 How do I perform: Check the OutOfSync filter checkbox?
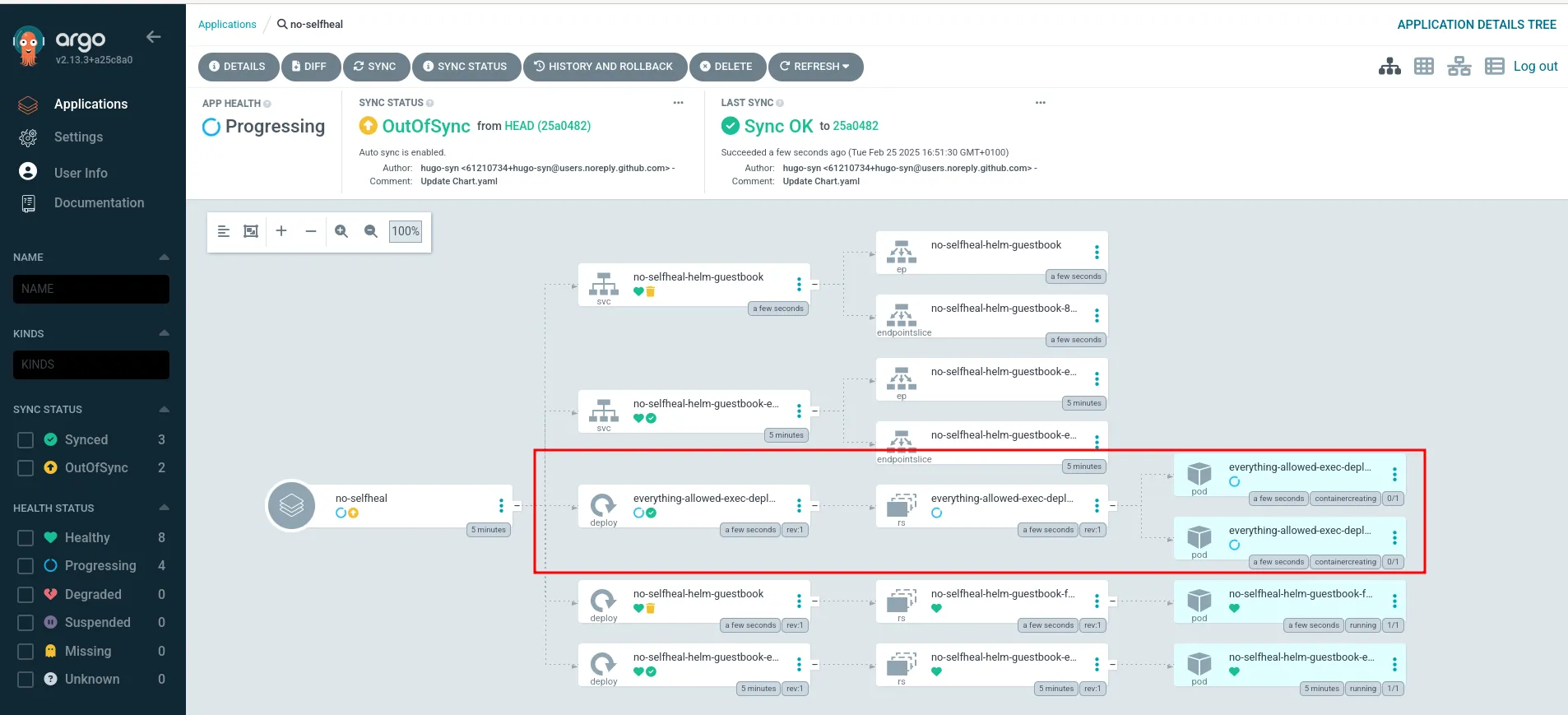pos(26,468)
